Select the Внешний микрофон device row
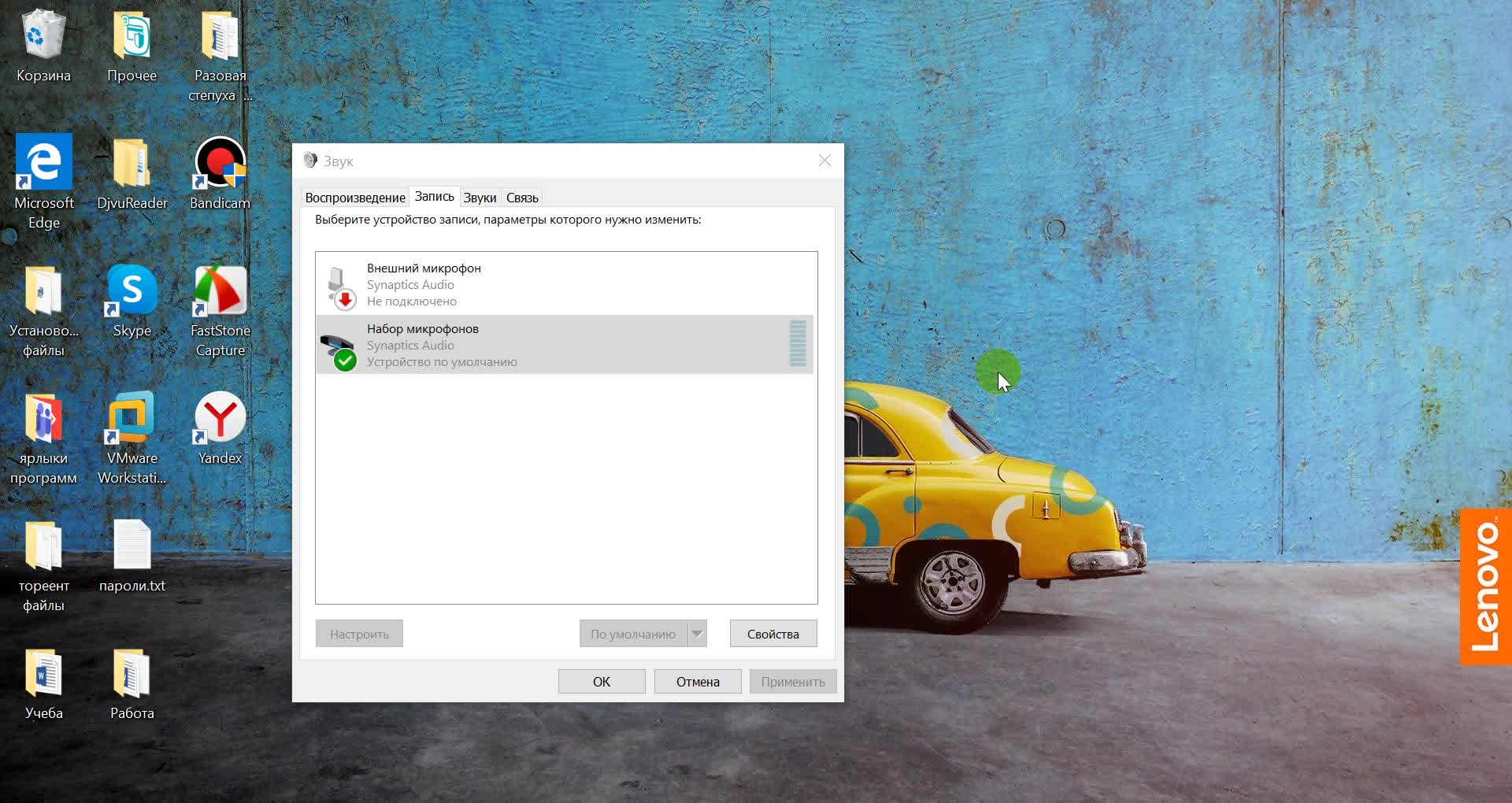Screen dimensions: 1512x803 (x=565, y=284)
